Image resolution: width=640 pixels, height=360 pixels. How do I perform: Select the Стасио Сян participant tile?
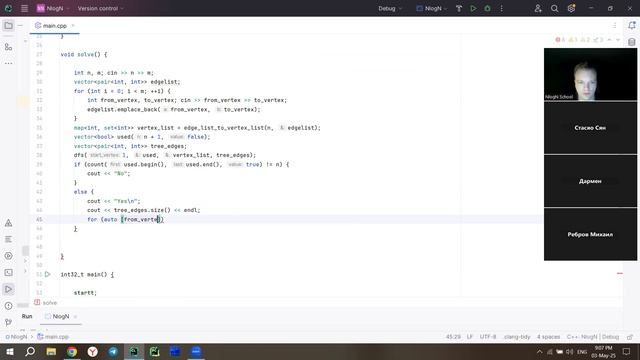coord(590,128)
